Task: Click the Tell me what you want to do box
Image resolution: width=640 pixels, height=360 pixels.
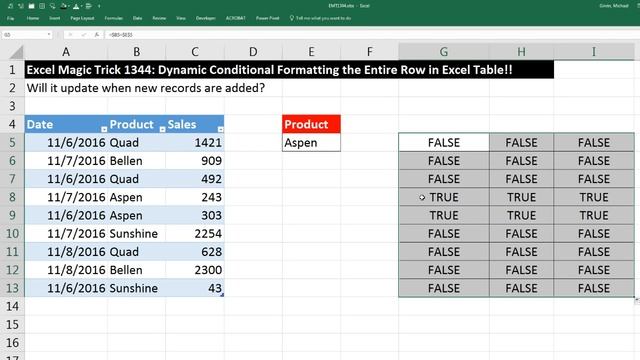Action: click(323, 18)
